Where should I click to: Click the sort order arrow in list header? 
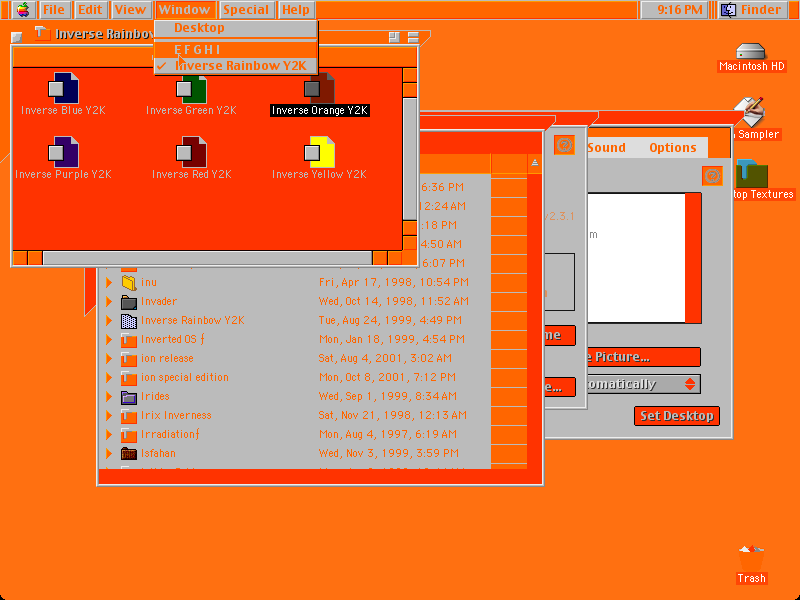click(535, 163)
